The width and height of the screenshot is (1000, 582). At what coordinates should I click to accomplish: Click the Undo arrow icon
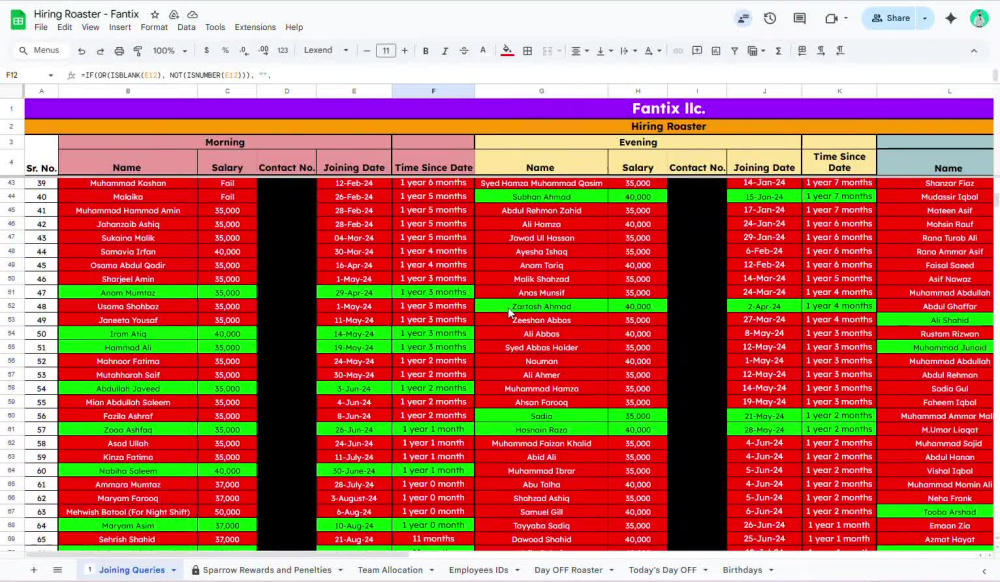81,51
